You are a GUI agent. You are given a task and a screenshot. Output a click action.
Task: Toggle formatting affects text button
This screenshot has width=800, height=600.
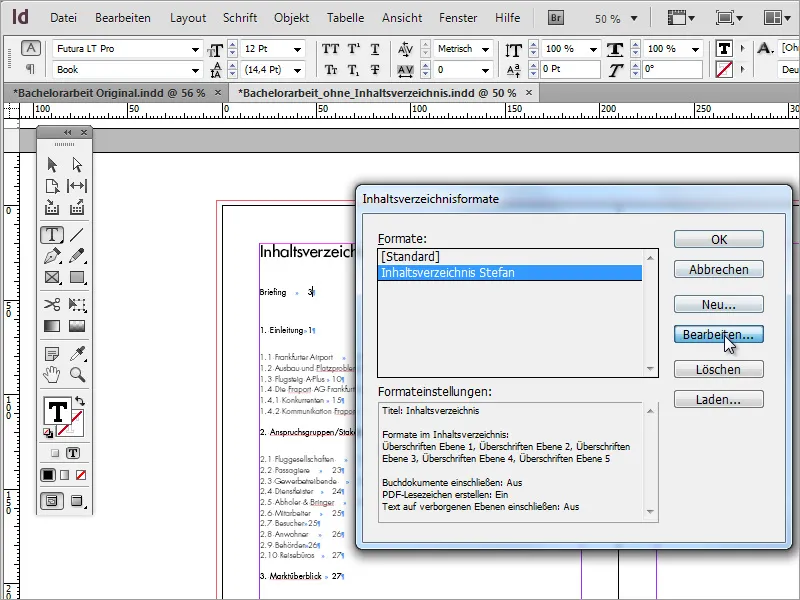tap(73, 453)
